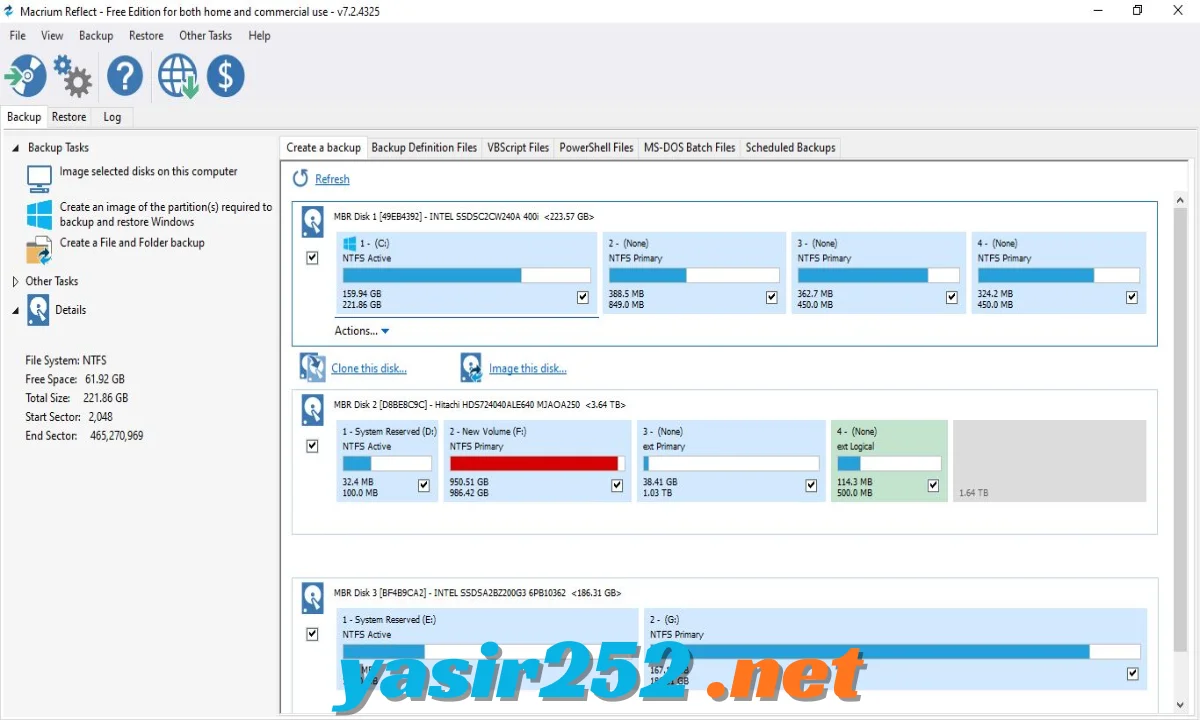Open the gears settings toolbar icon
This screenshot has height=720, width=1200.
(x=73, y=76)
